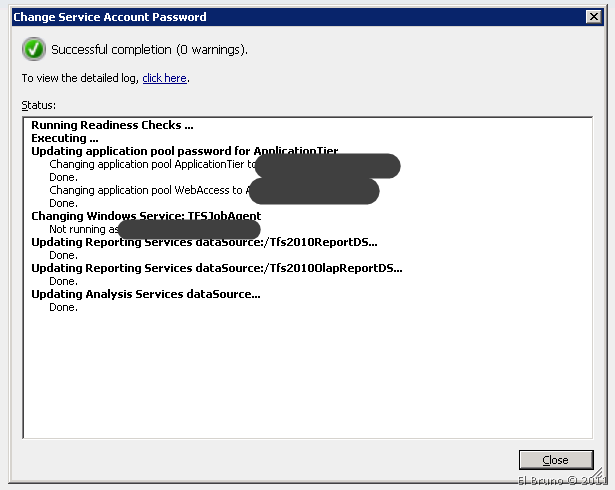Select the 'Running Readiness Checks ...' log line
This screenshot has width=615, height=490.
pos(112,125)
